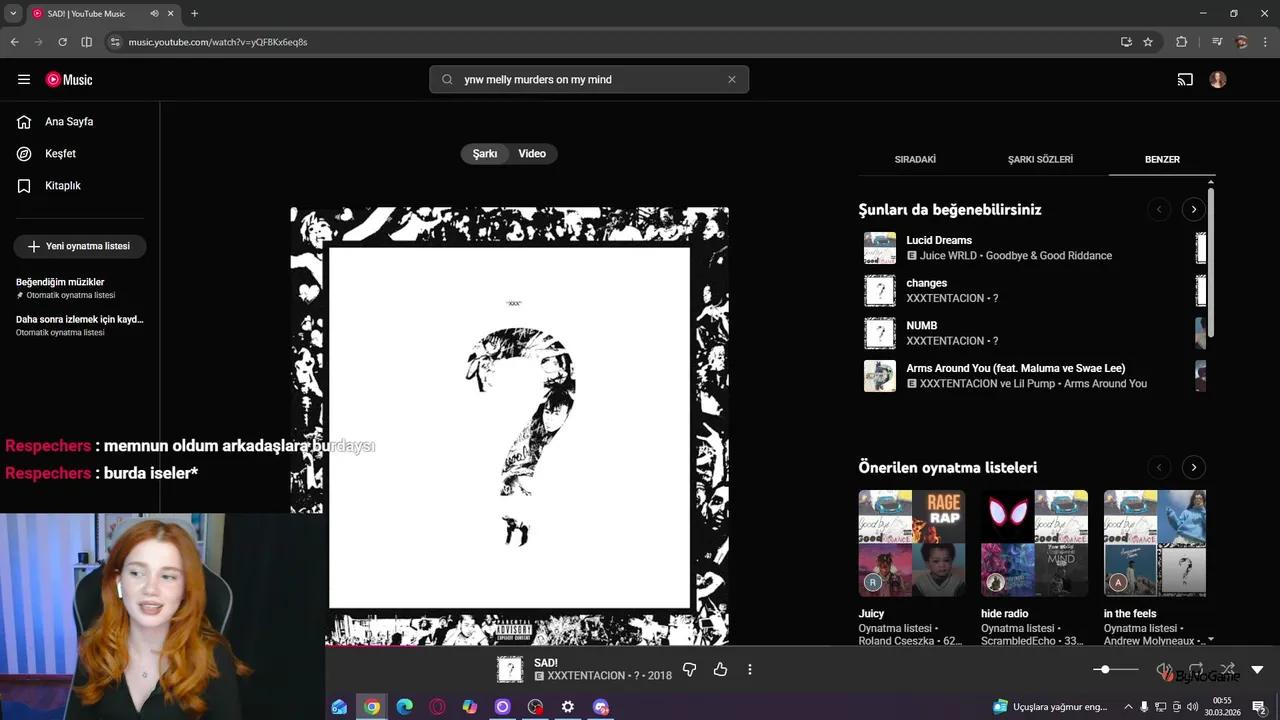This screenshot has width=1280, height=720.
Task: Create Yeni oynatma listesi
Action: (80, 246)
